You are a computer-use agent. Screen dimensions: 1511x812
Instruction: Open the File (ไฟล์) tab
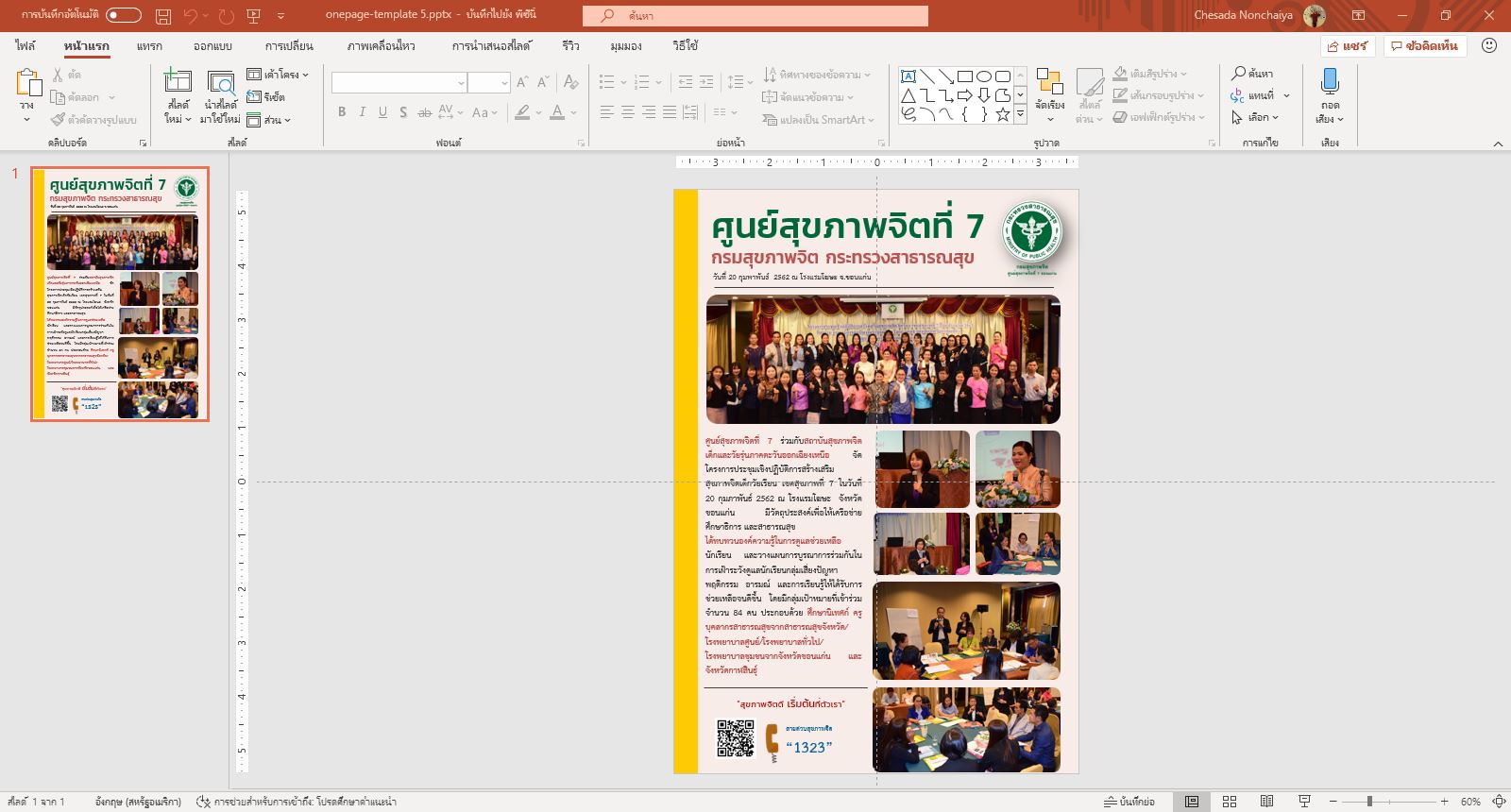coord(25,45)
